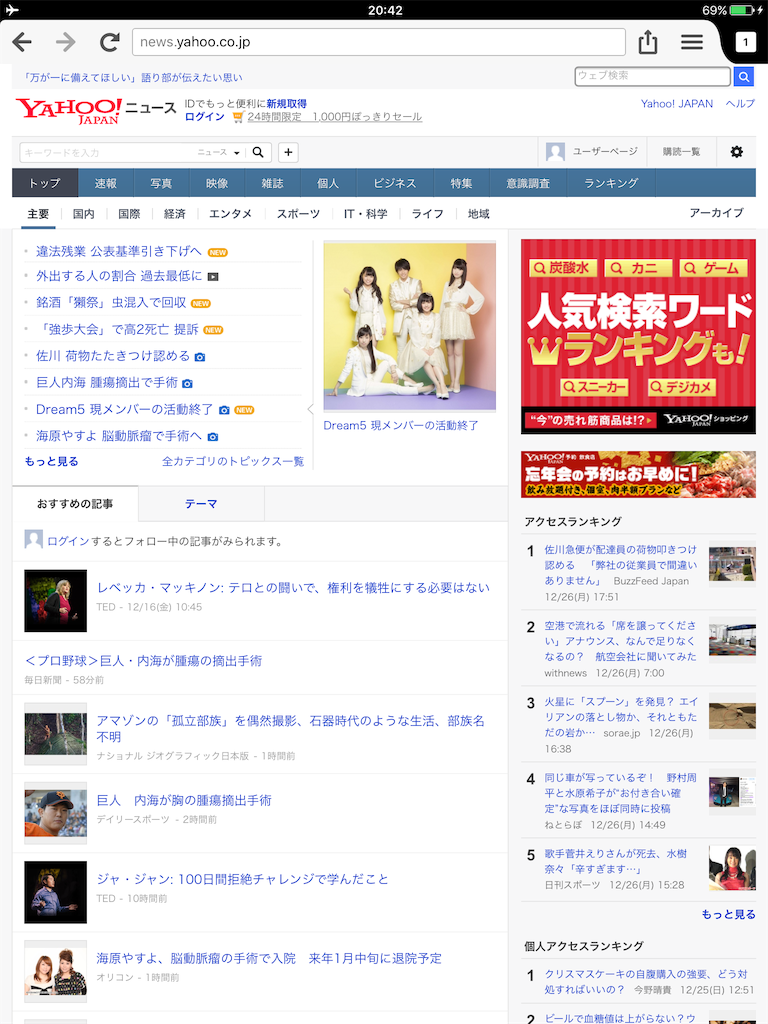Select the 写真 navigation tab

(161, 184)
